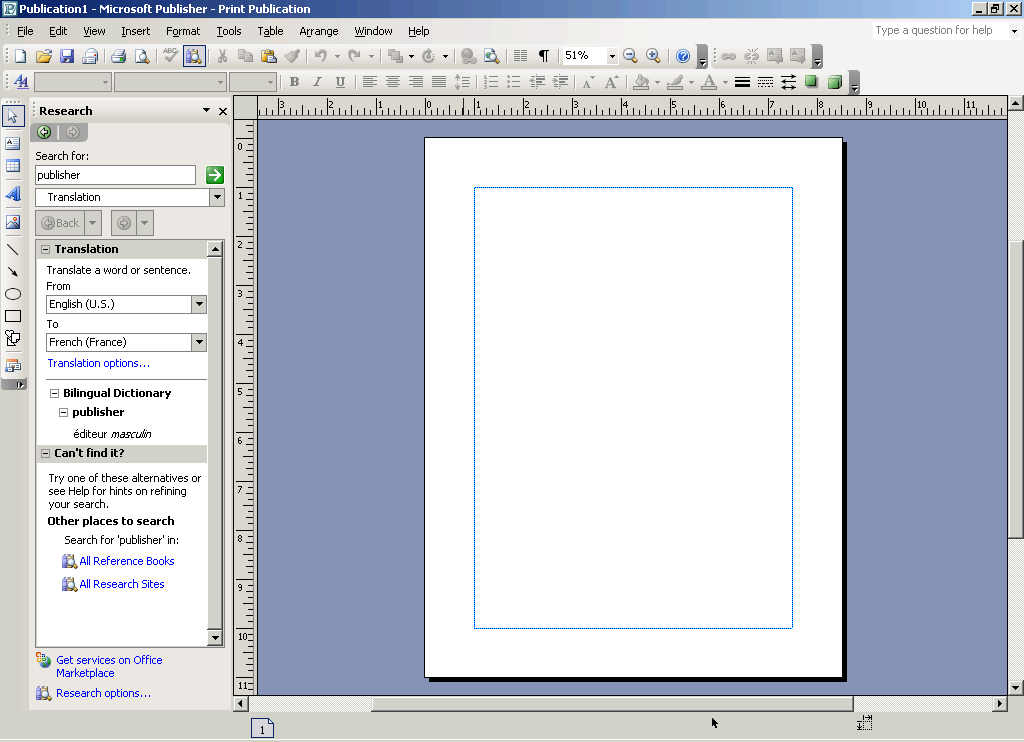This screenshot has height=742, width=1024.
Task: Select the Text Box tool in Objects toolbar
Action: click(x=12, y=143)
